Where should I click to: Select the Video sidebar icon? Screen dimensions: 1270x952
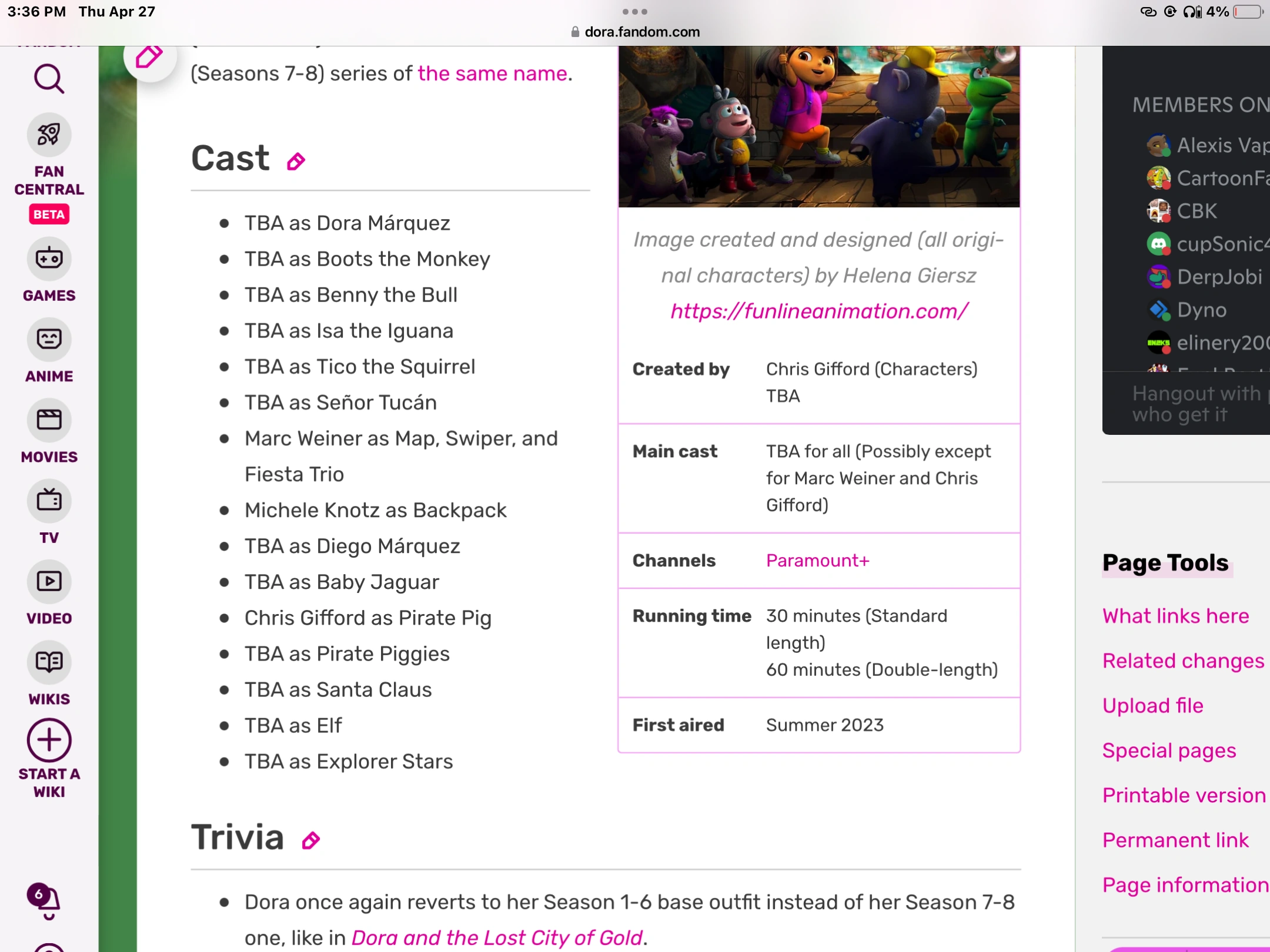click(x=49, y=582)
